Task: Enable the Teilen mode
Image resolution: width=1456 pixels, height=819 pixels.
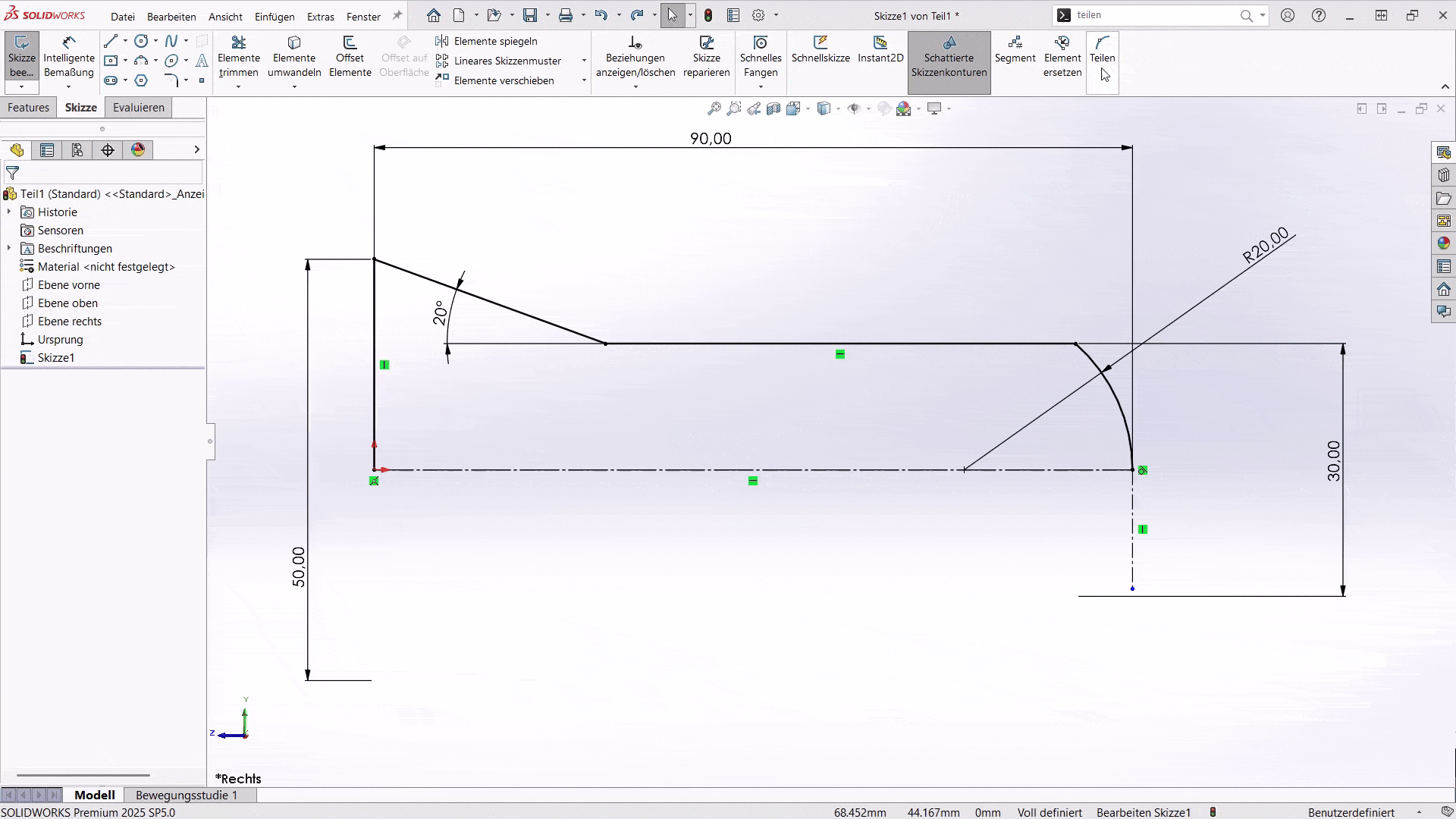Action: tap(1102, 53)
